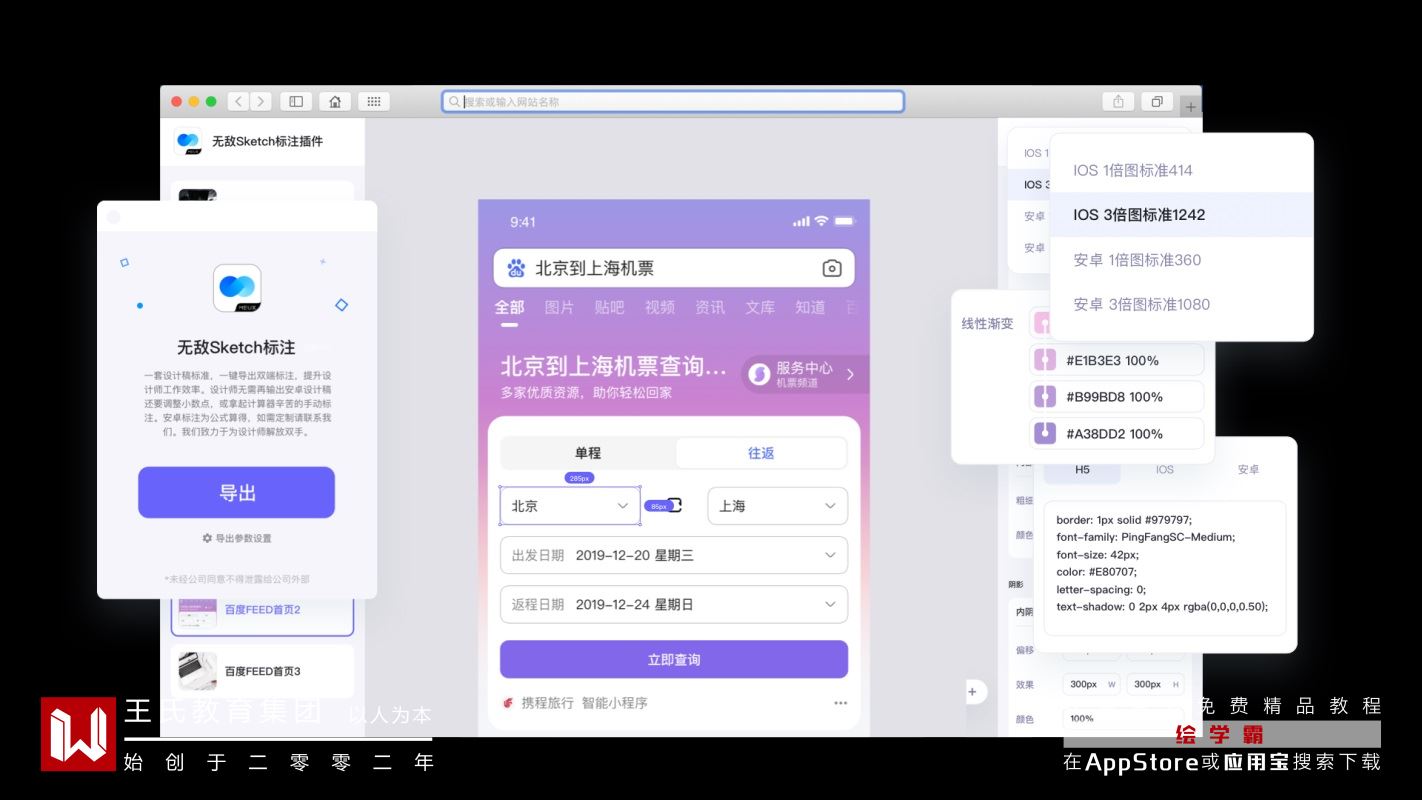Toggle the browser sidebar panel button
This screenshot has height=800, width=1422.
point(296,101)
